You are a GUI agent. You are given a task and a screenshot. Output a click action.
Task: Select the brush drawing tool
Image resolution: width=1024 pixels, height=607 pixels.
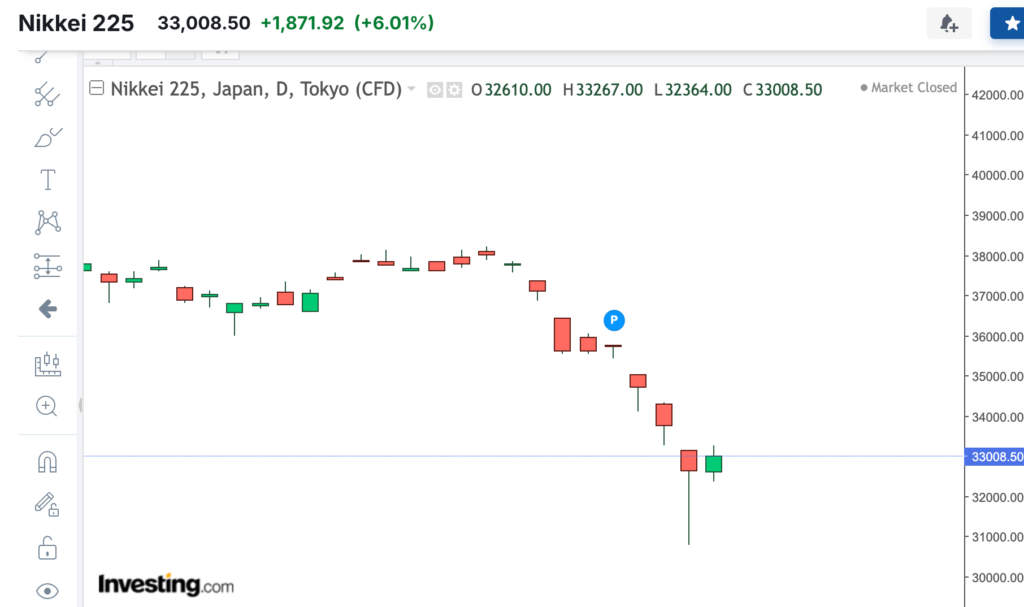47,137
